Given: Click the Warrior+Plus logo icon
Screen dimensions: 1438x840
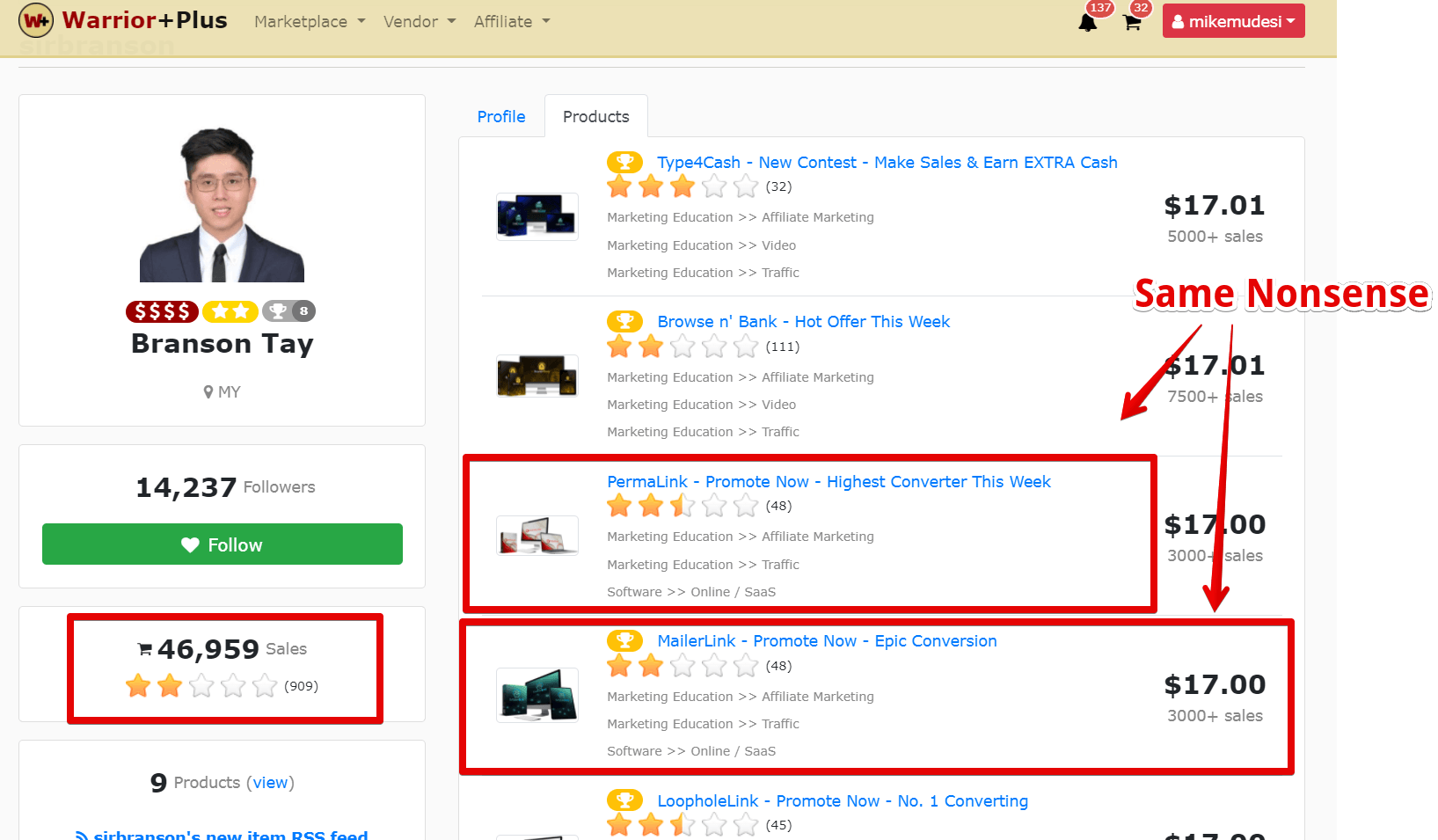Looking at the screenshot, I should [x=36, y=20].
